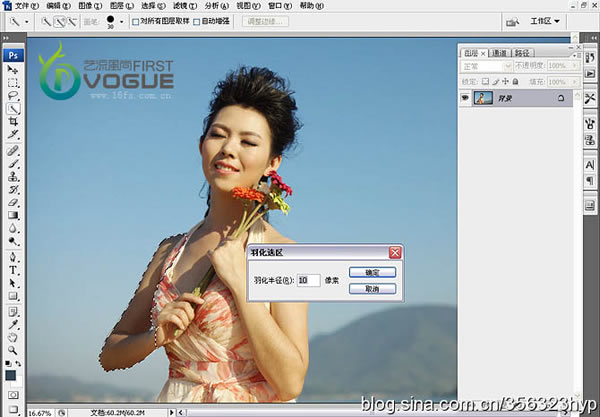Choose subtract from selection mode
This screenshot has width=600, height=417.
click(x=72, y=22)
